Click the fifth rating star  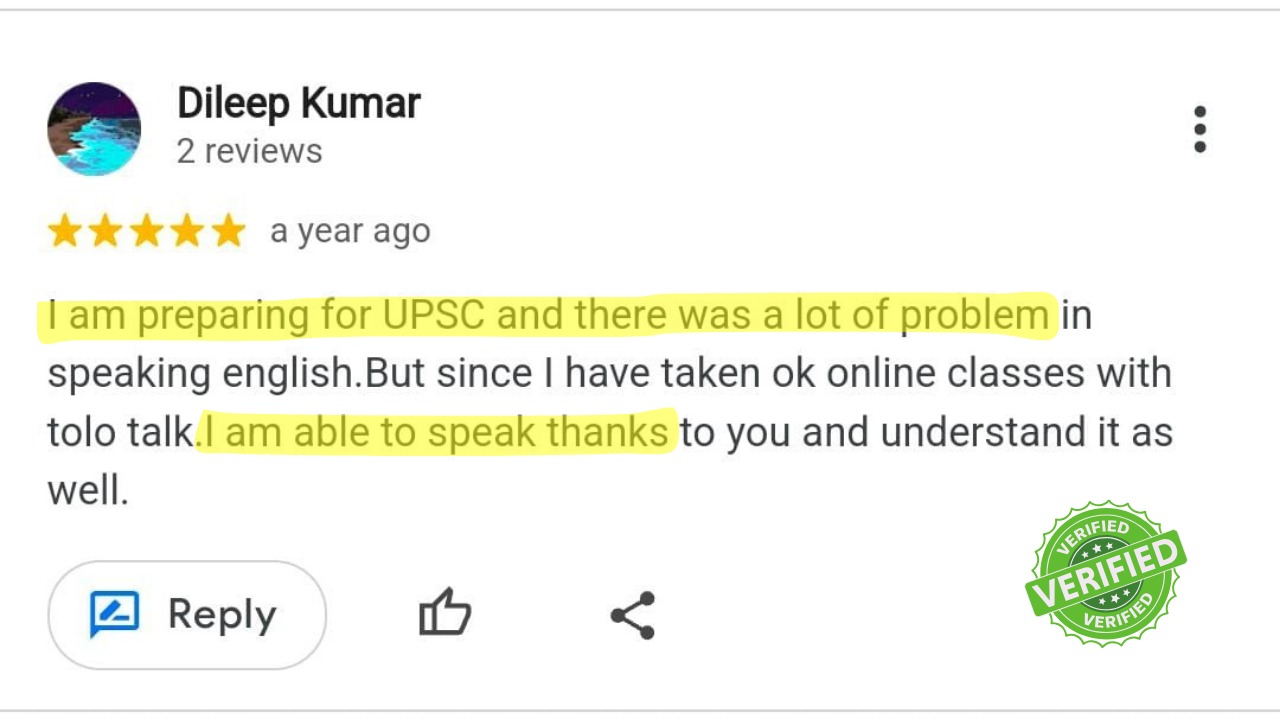point(229,231)
